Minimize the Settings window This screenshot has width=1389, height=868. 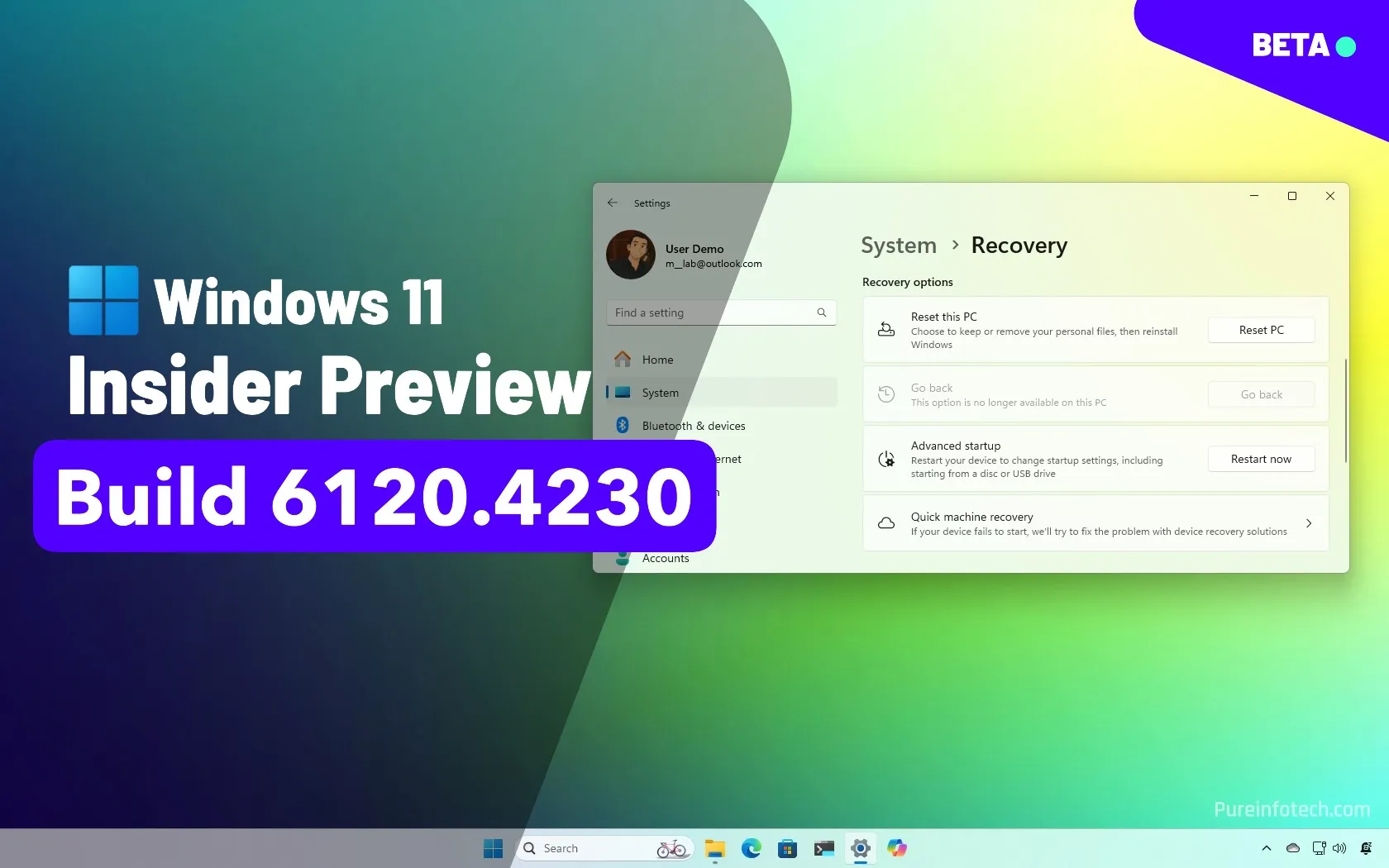(x=1254, y=196)
